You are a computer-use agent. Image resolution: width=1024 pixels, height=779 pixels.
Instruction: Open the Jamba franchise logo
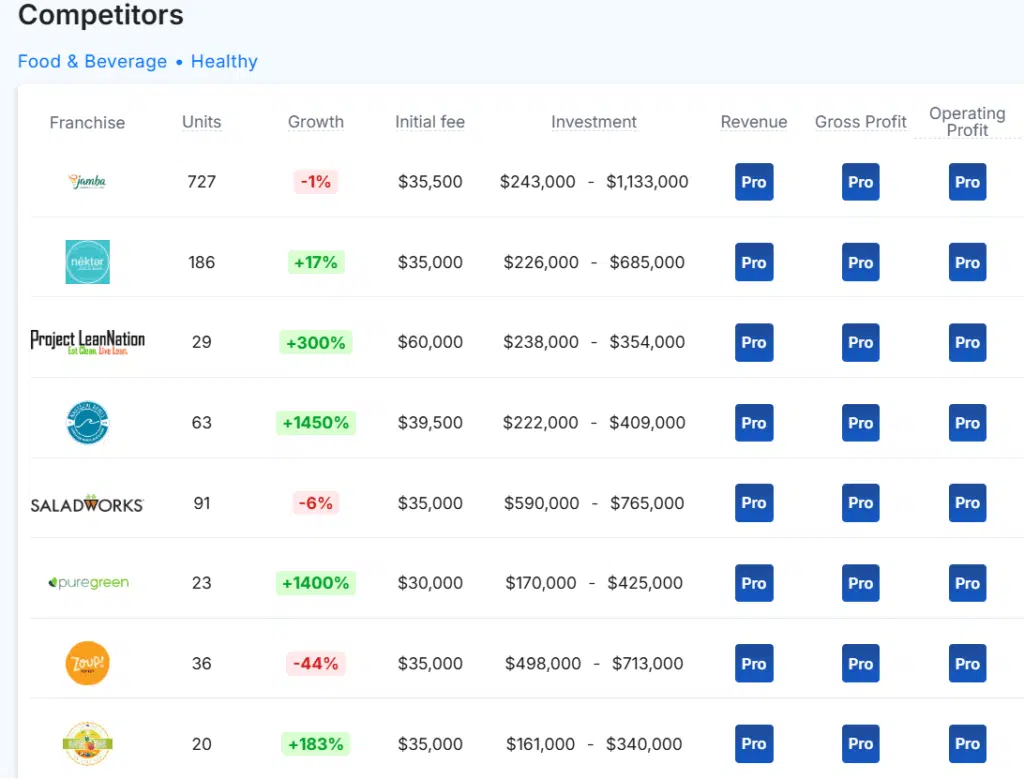(x=87, y=181)
